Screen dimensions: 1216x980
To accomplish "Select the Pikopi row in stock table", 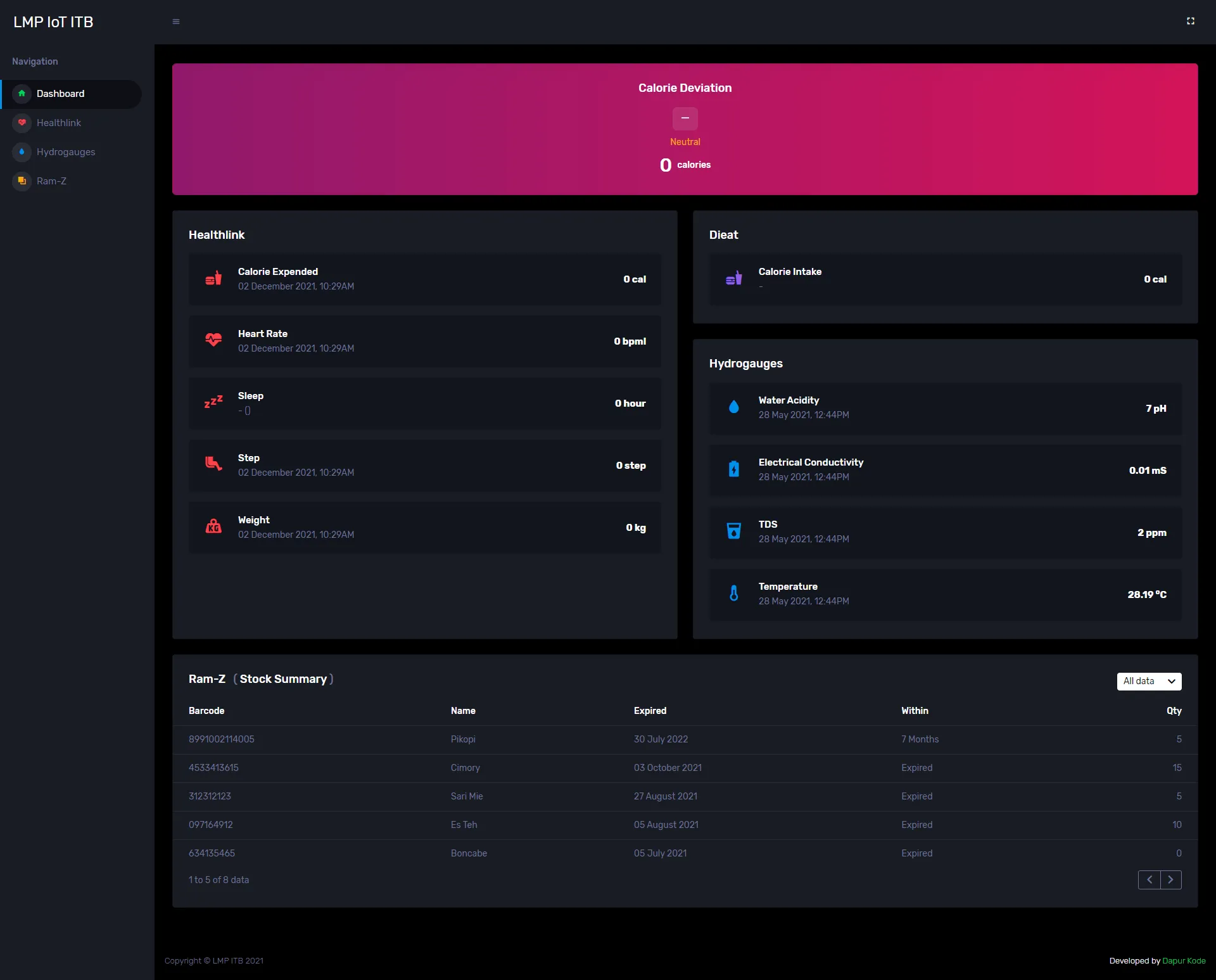I will coord(685,739).
